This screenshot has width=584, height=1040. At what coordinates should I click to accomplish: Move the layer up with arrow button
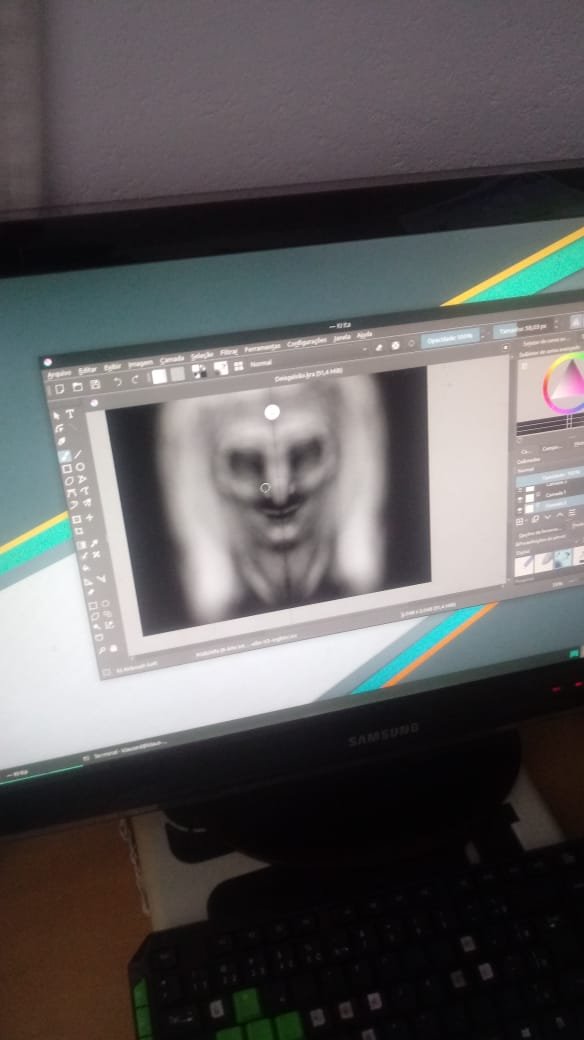point(559,516)
